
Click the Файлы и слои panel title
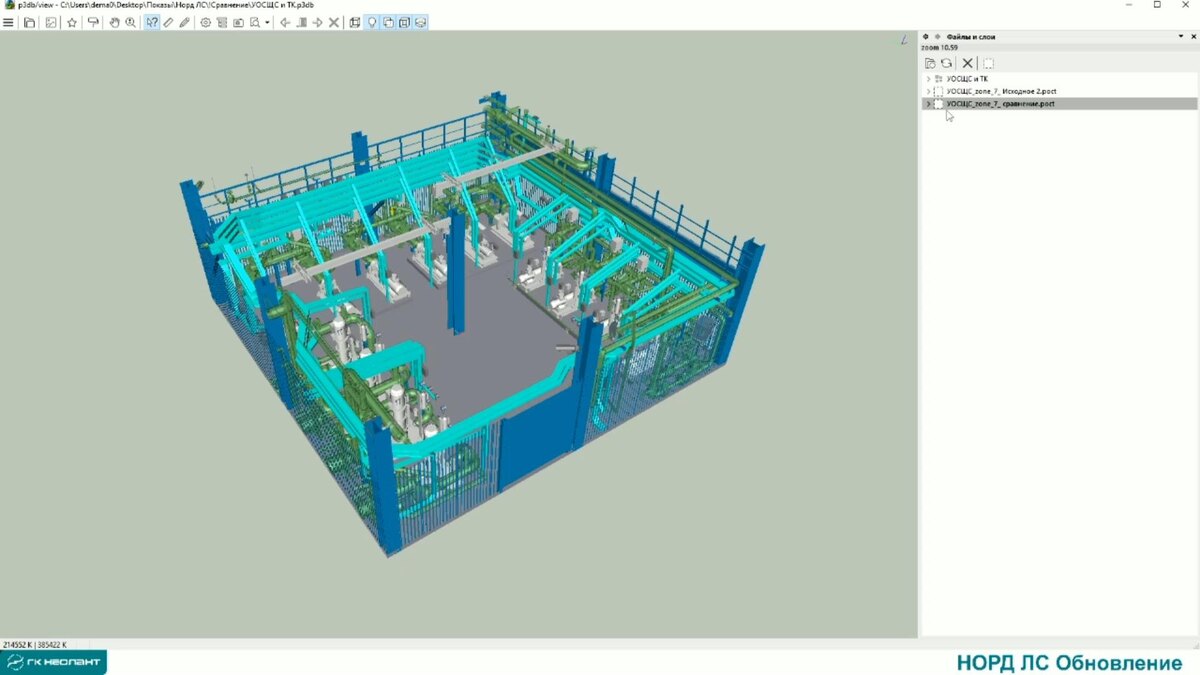(971, 37)
